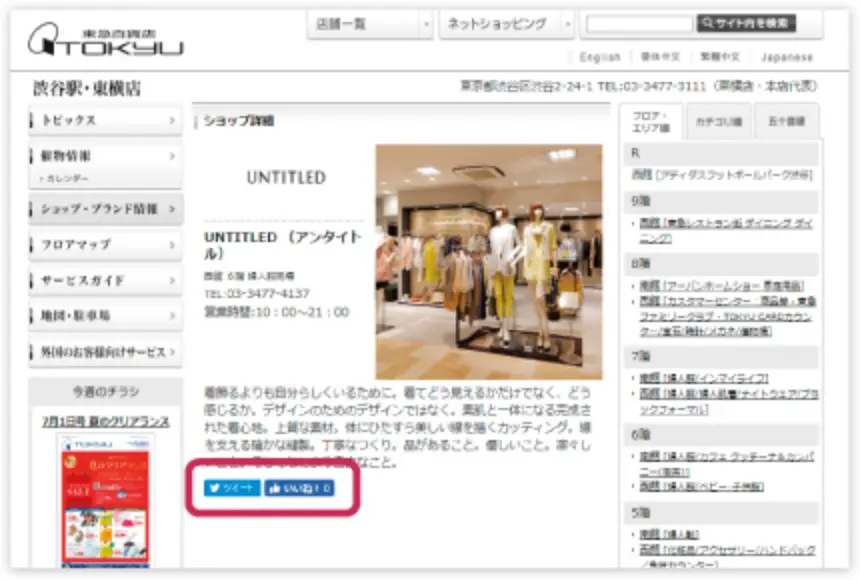Click the サイト内を検索 search button
The height and width of the screenshot is (580, 860).
point(760,23)
